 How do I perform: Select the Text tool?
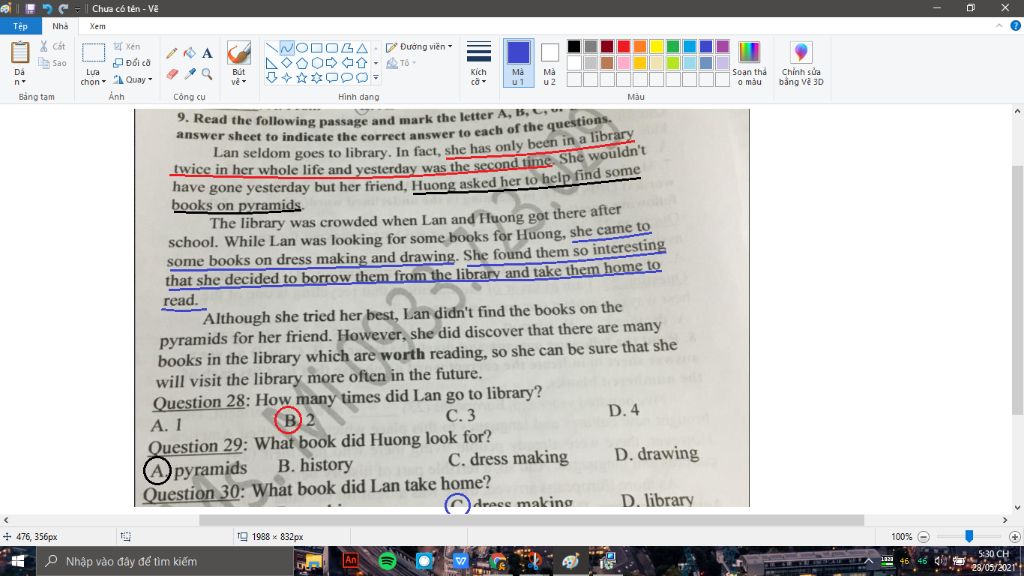coord(207,53)
